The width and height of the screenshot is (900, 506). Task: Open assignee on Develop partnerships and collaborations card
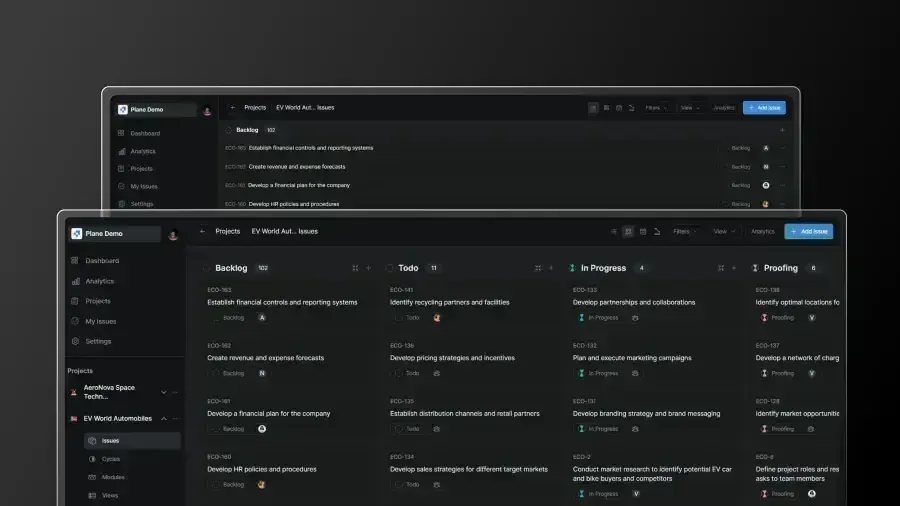tap(635, 317)
